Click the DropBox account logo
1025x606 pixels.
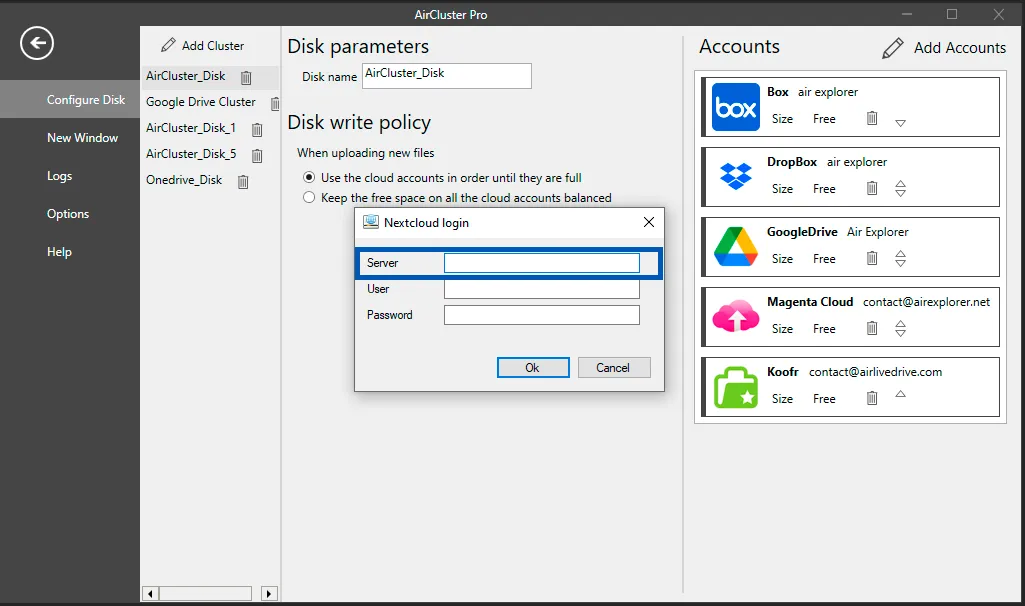735,177
